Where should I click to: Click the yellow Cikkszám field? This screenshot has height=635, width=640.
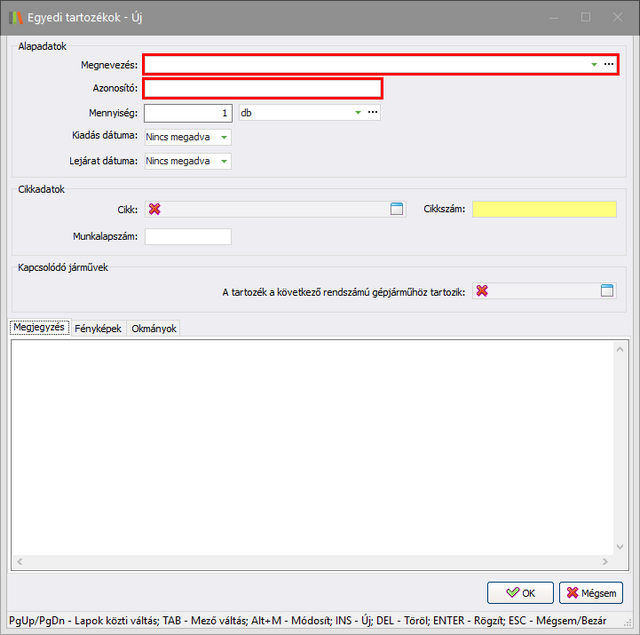544,209
